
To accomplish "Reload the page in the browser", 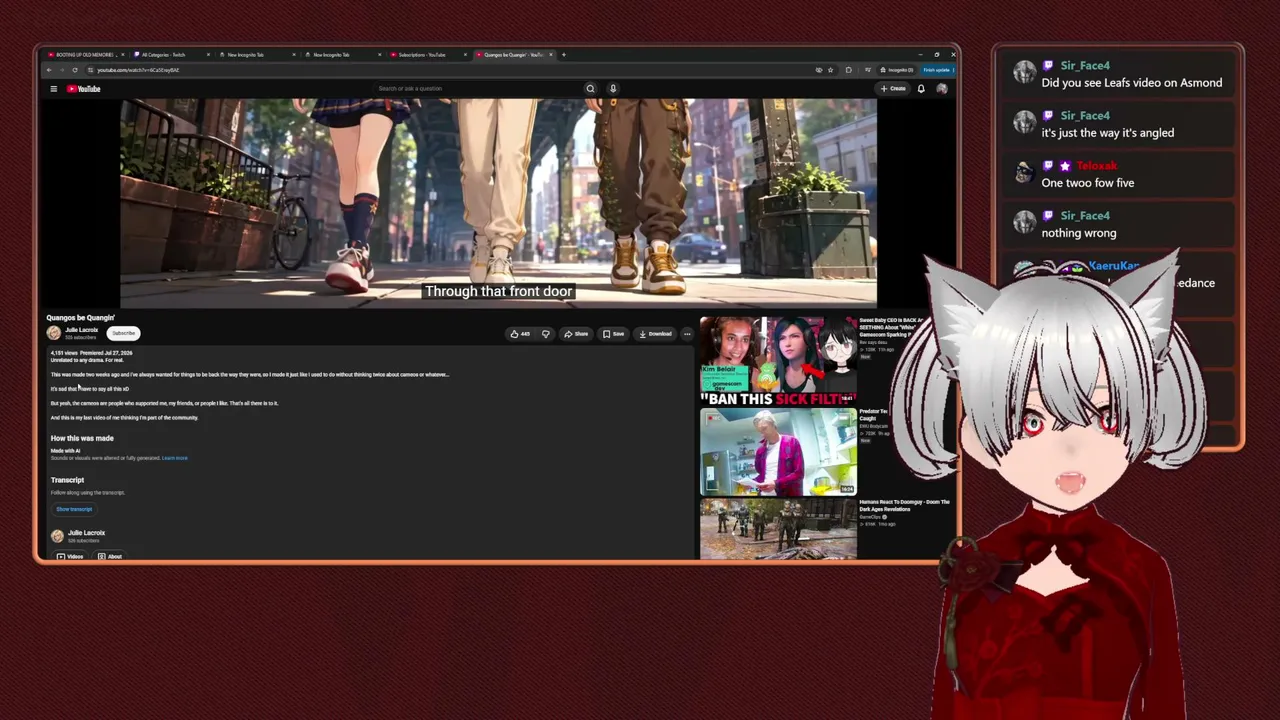I will tap(75, 70).
